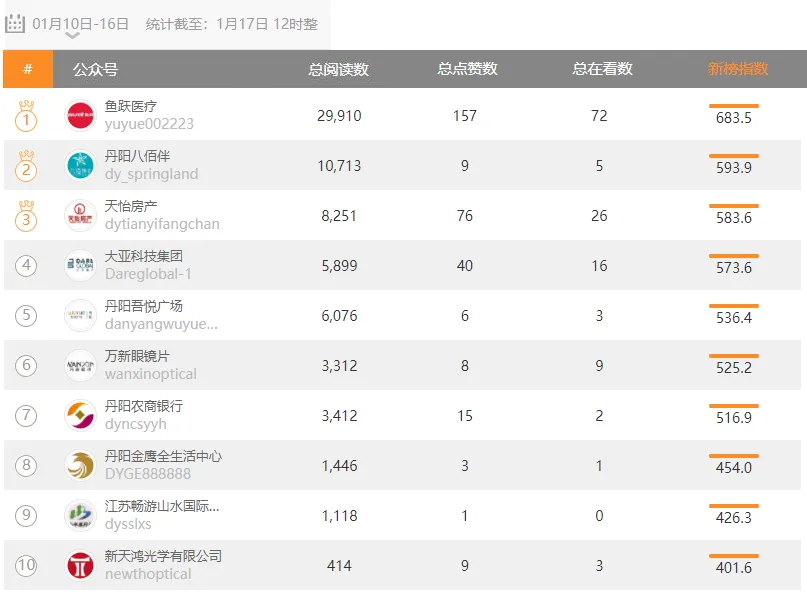Open the 鱼跃医疗 account avatar

80,115
